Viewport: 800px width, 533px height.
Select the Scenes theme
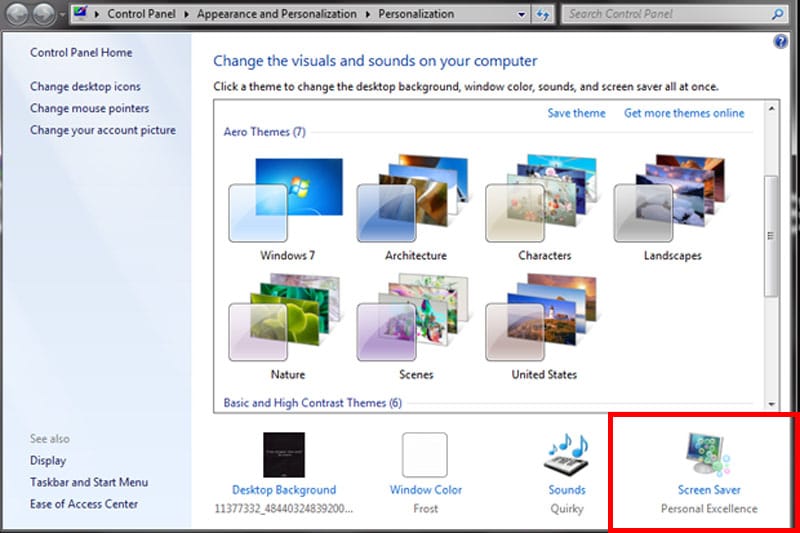pos(415,327)
